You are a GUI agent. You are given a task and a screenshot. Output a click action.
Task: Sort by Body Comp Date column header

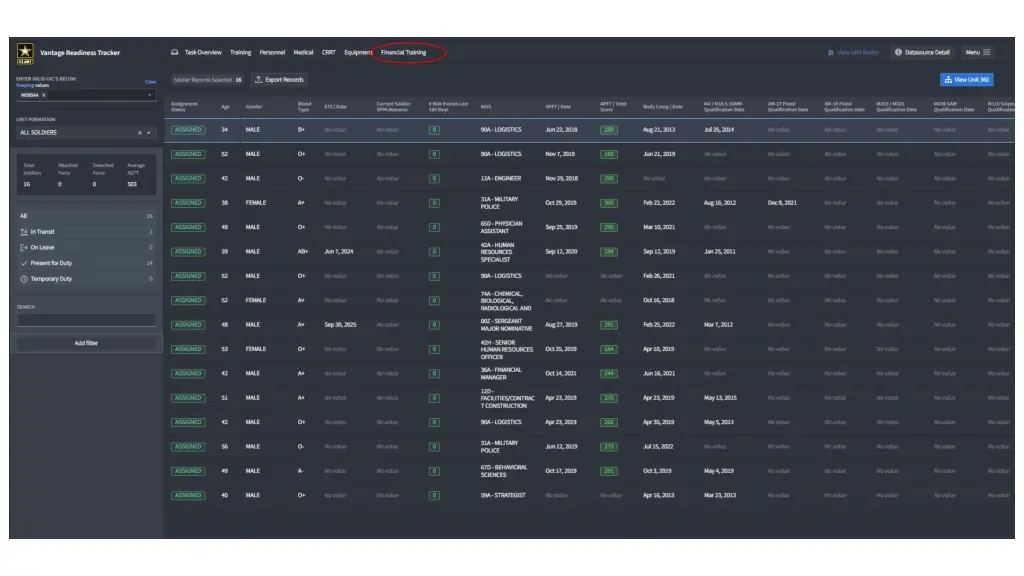tap(663, 106)
